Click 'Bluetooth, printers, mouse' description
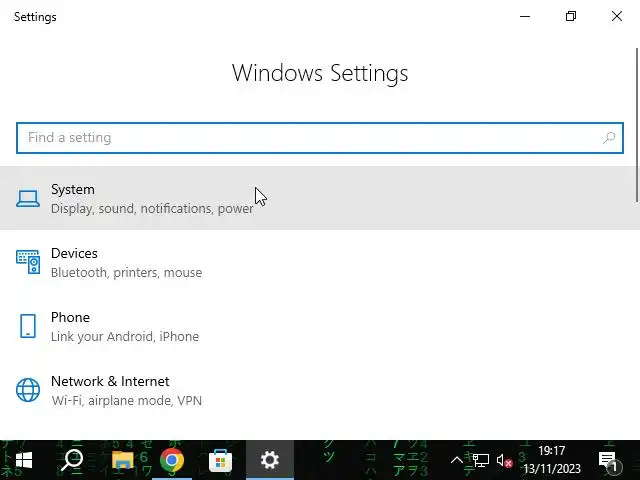The width and height of the screenshot is (640, 480). click(x=127, y=273)
